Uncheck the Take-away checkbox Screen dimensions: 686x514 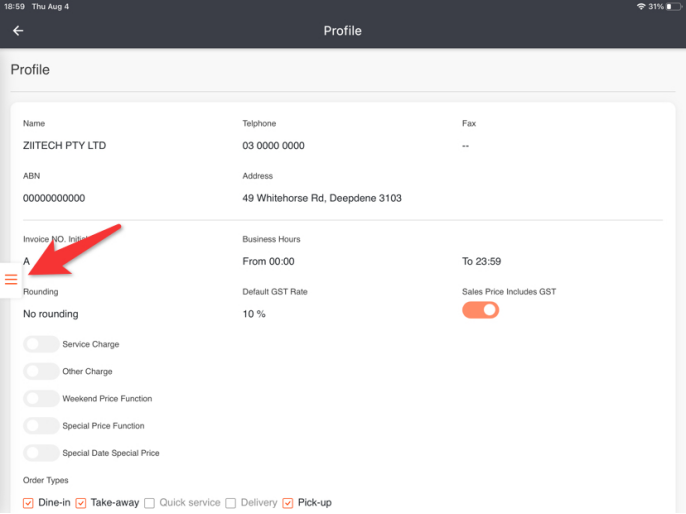82,502
